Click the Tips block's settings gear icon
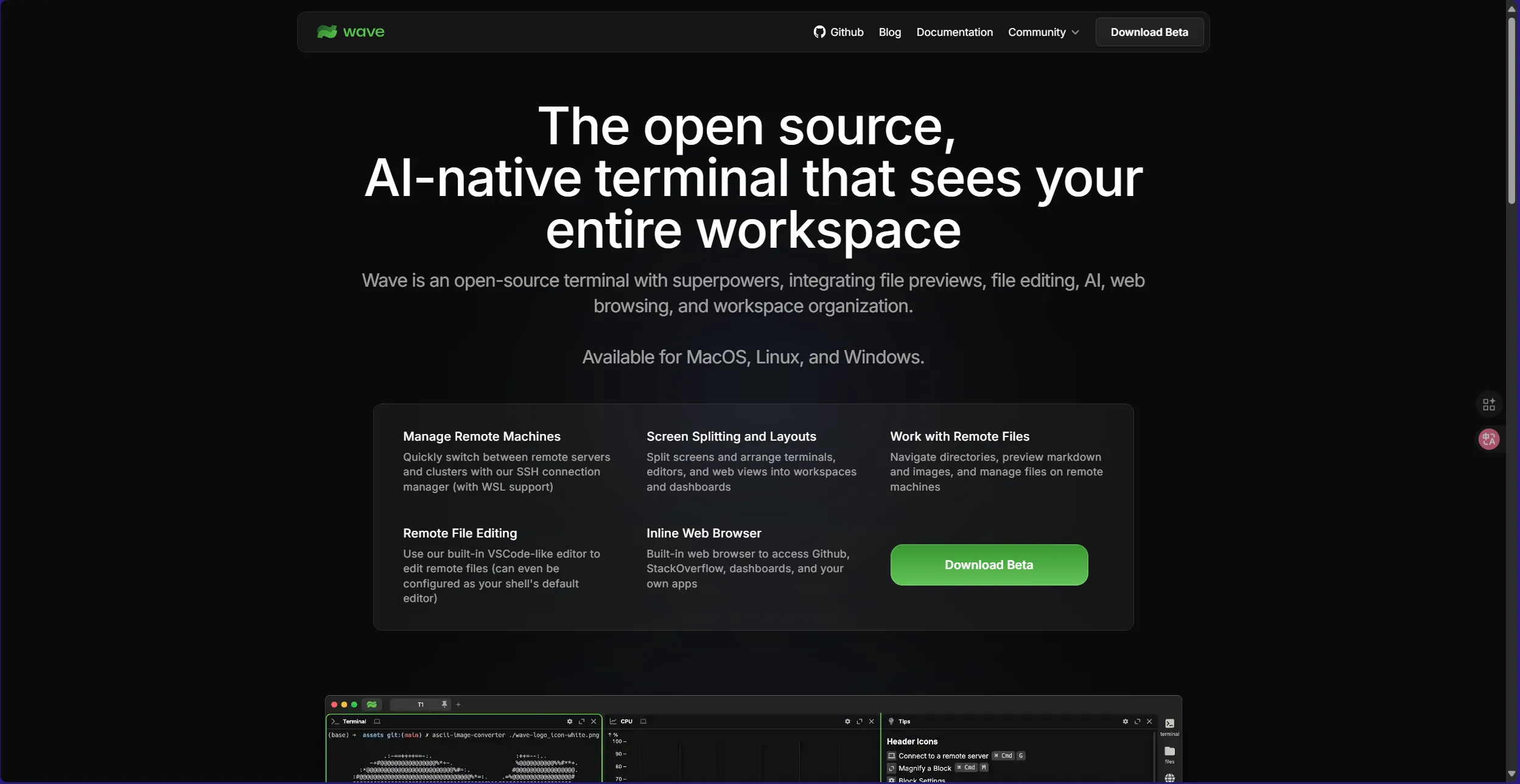 tap(1124, 721)
